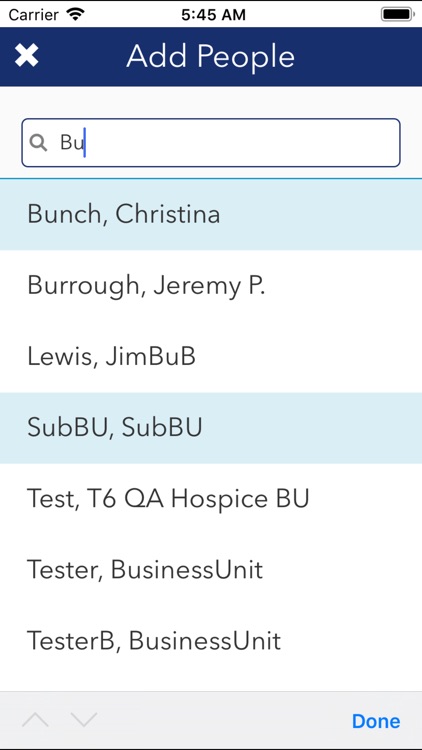Tap blank white area below TesterB row
The height and width of the screenshot is (750, 422).
tap(211, 684)
